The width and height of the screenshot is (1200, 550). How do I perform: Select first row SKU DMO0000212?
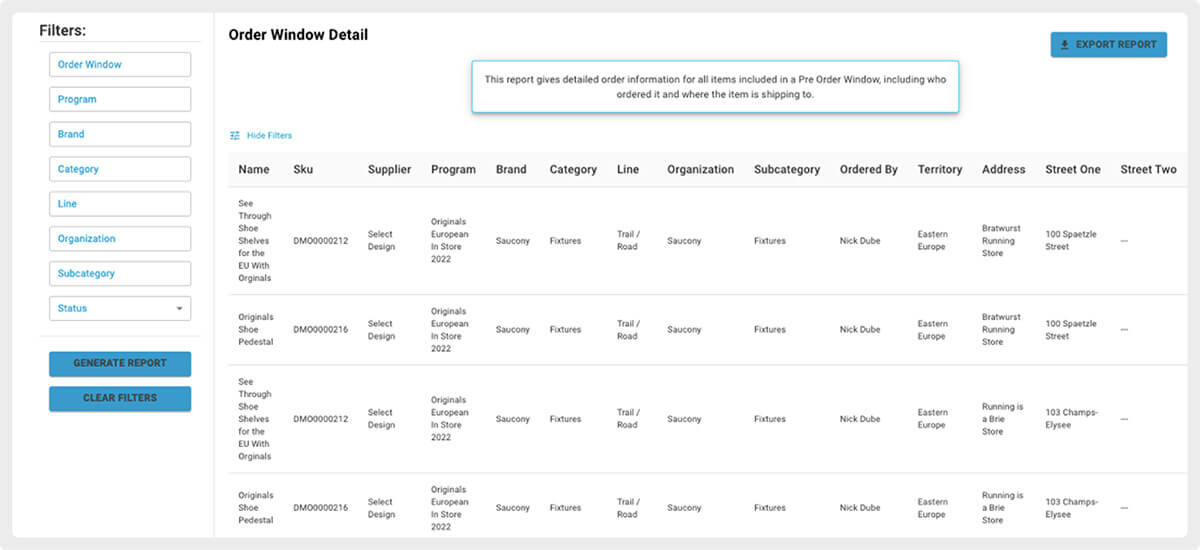[x=320, y=241]
